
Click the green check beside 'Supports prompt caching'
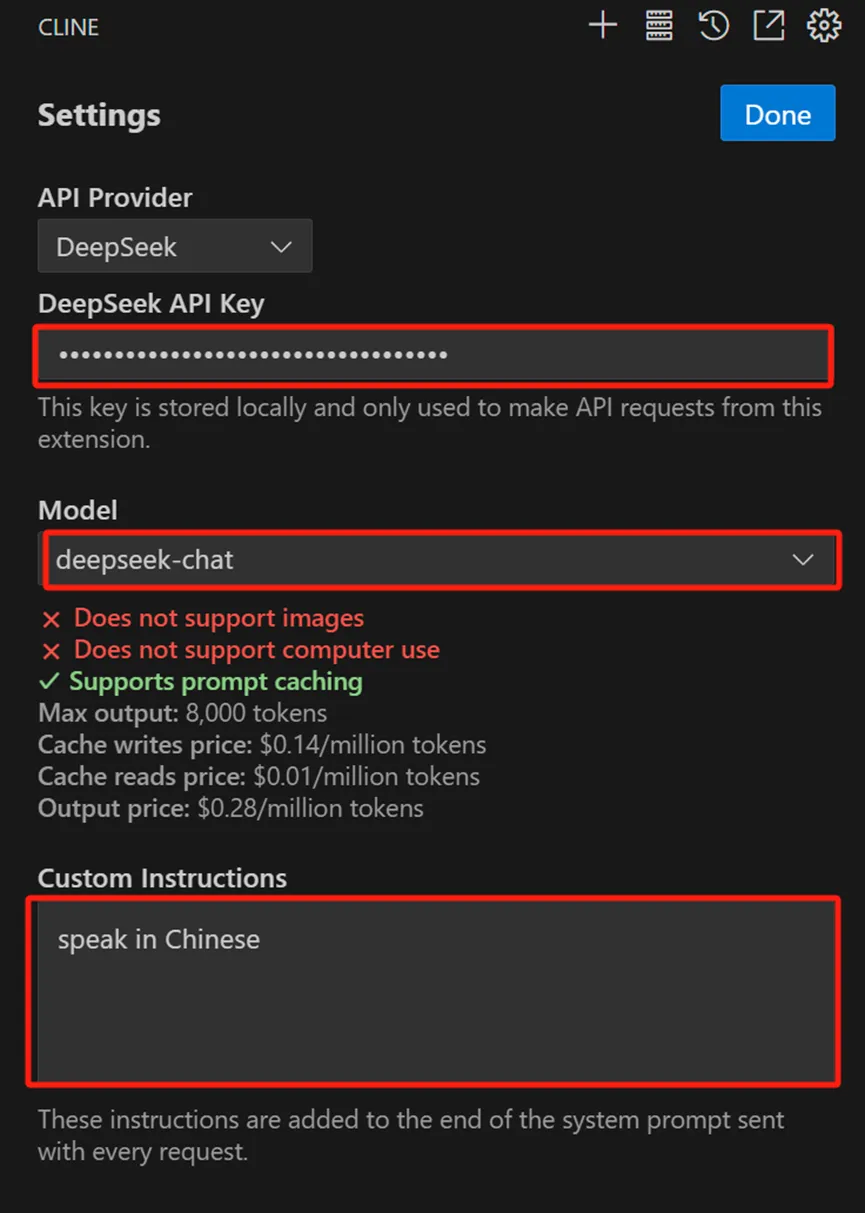coord(49,682)
